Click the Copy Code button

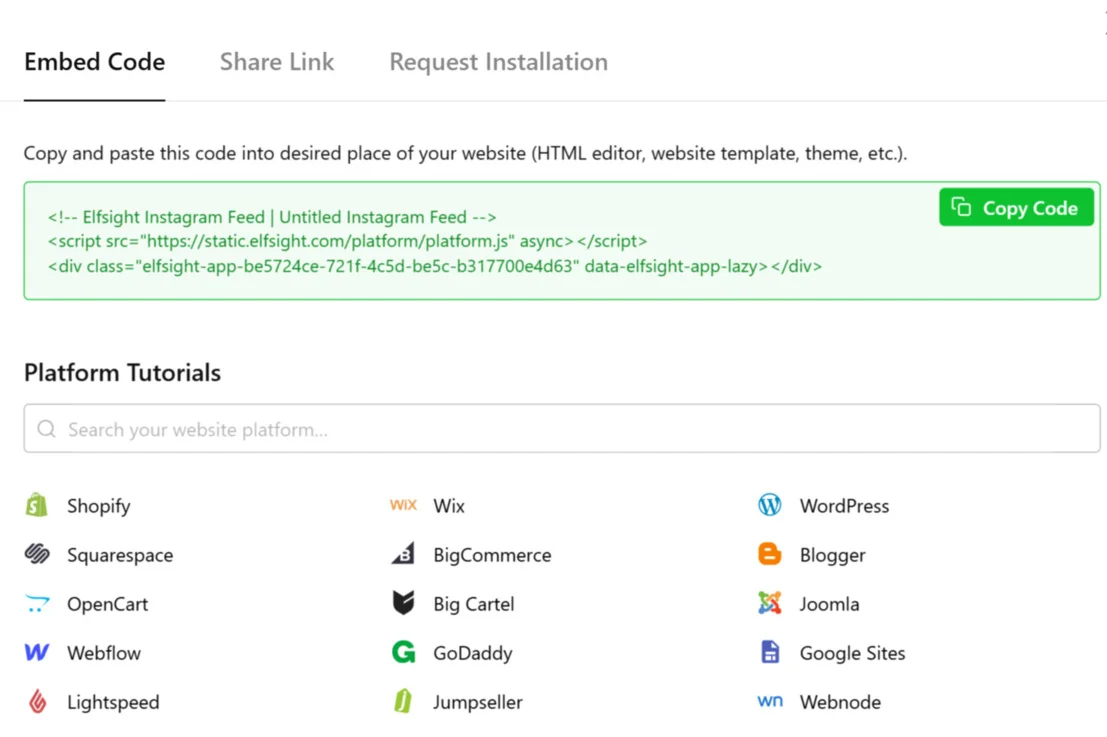pos(1016,208)
